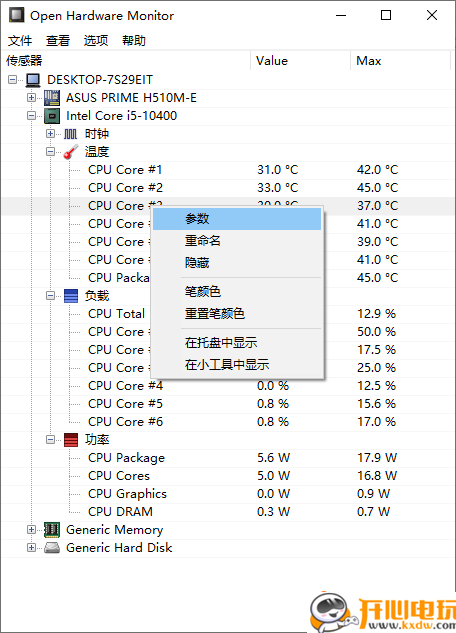The height and width of the screenshot is (633, 456).
Task: Collapse the 负载 load node
Action: click(x=50, y=296)
